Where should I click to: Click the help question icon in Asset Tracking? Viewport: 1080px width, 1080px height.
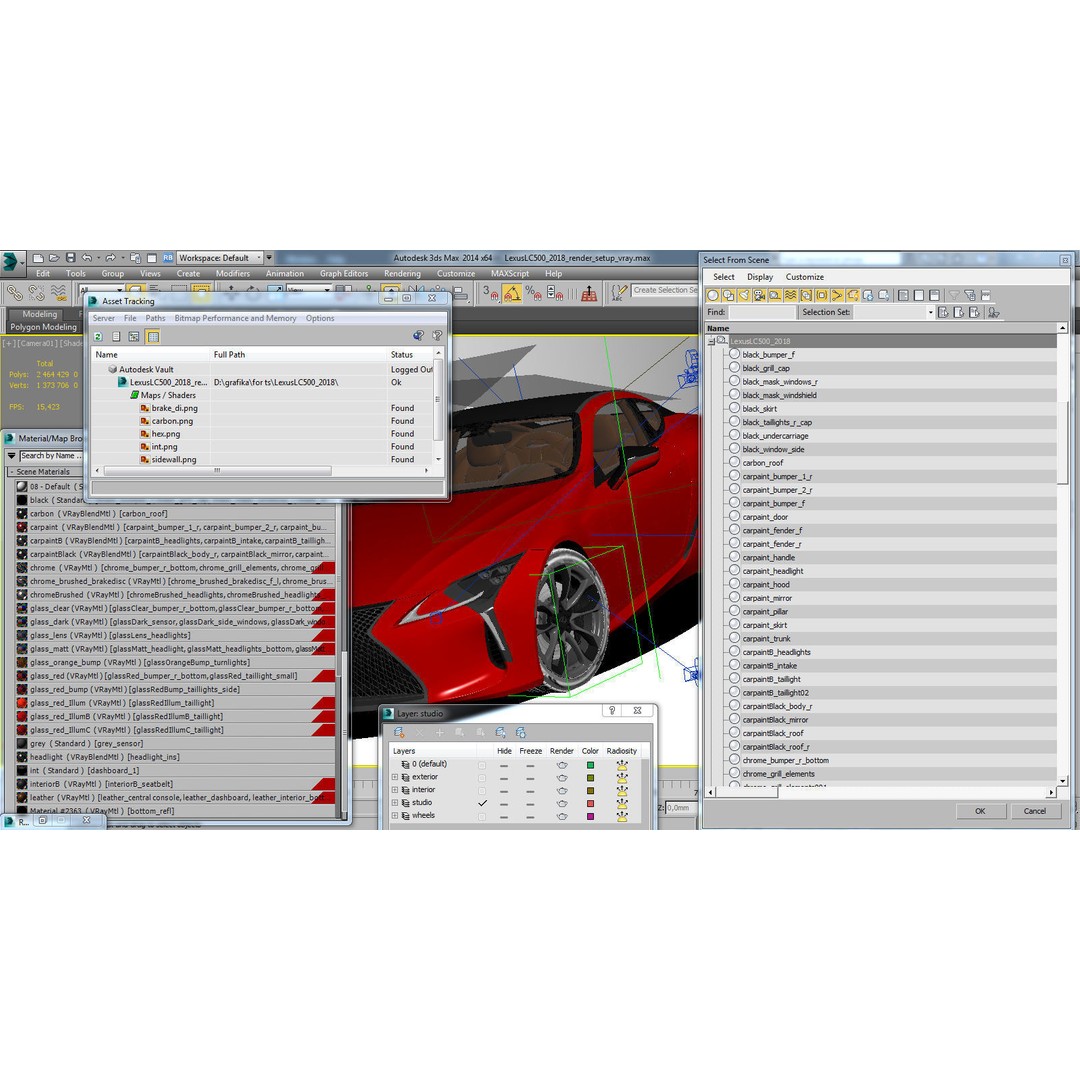[437, 335]
